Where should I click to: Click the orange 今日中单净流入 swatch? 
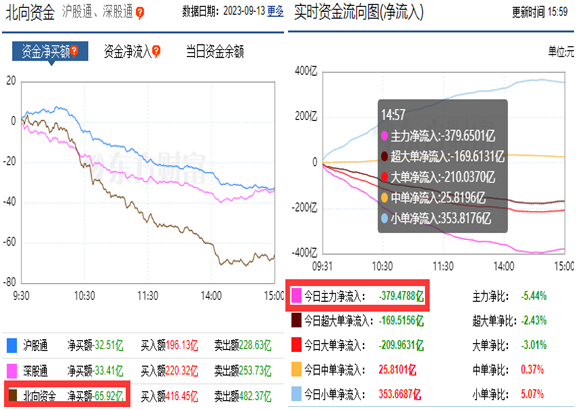[x=296, y=369]
